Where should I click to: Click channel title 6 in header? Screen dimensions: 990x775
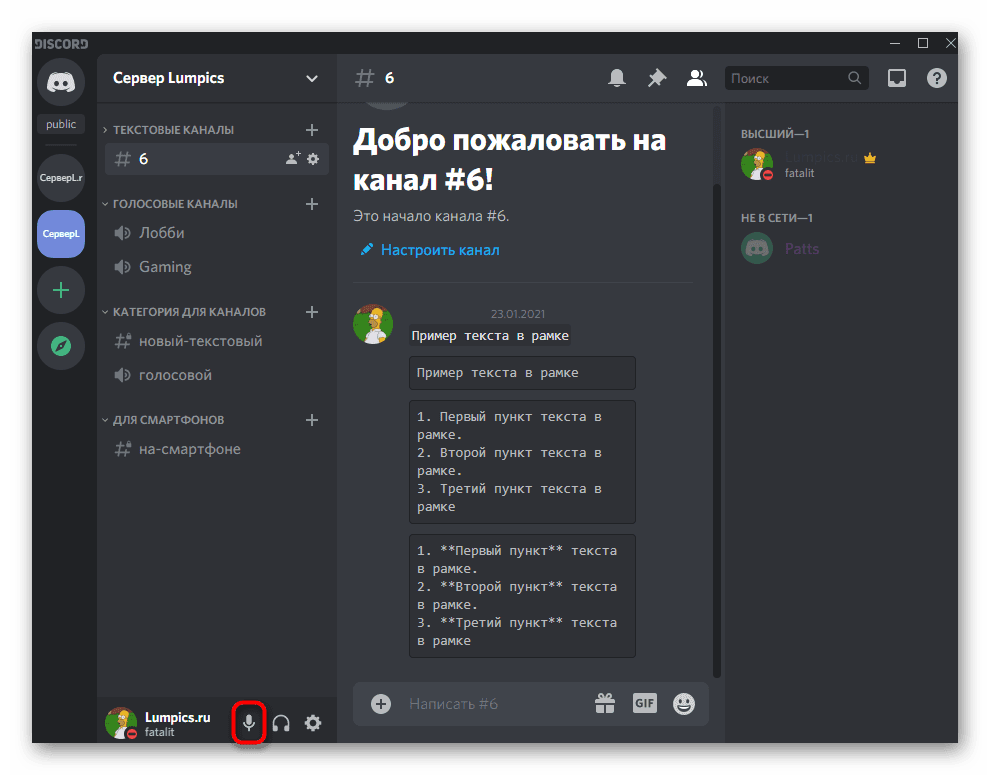point(390,78)
